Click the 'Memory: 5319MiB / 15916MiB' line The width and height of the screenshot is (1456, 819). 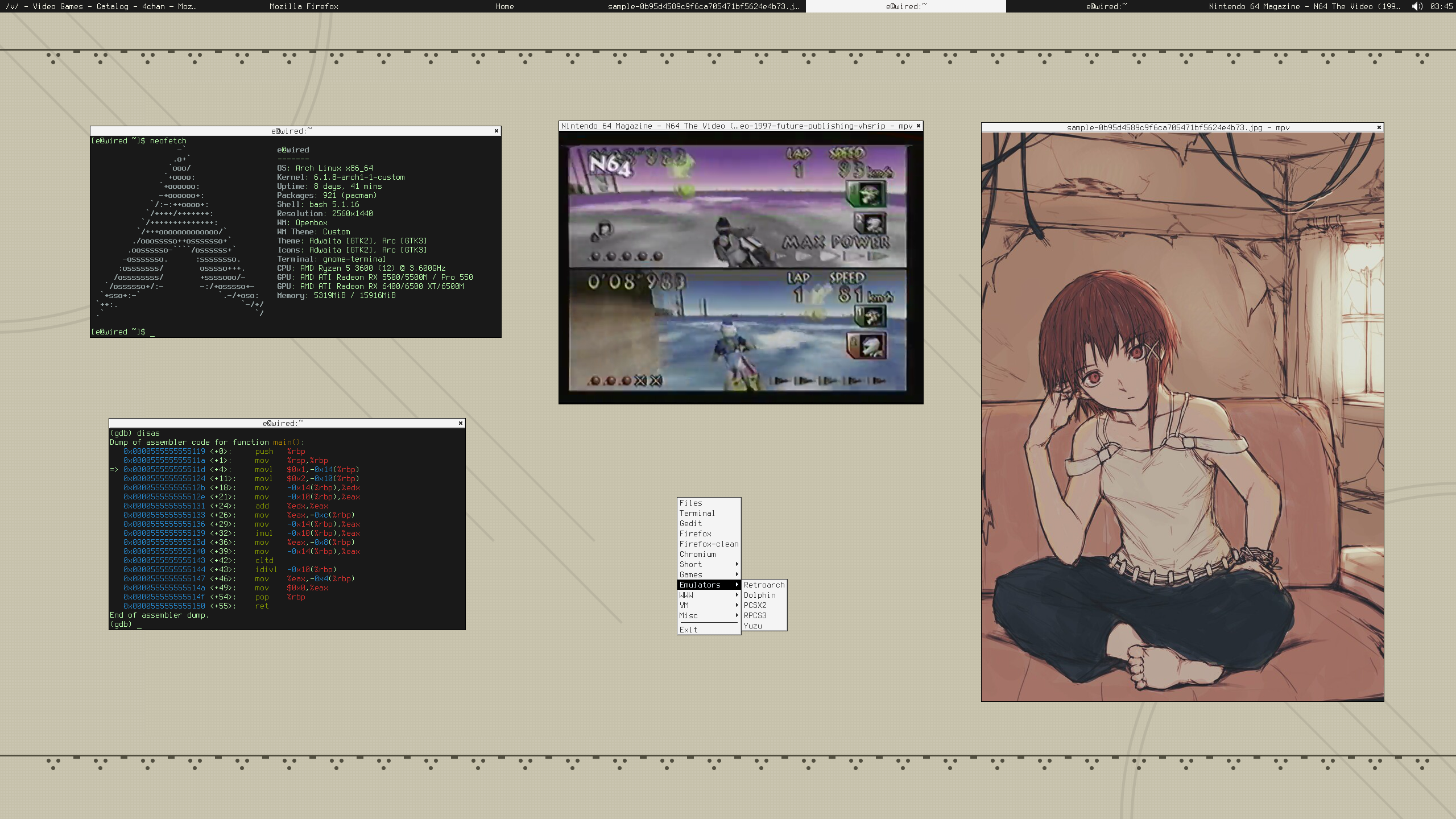pos(336,295)
